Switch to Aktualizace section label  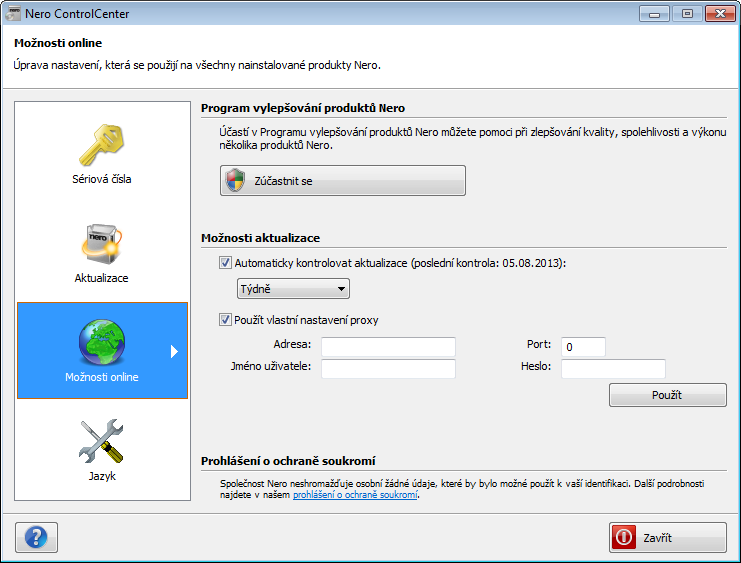(102, 278)
